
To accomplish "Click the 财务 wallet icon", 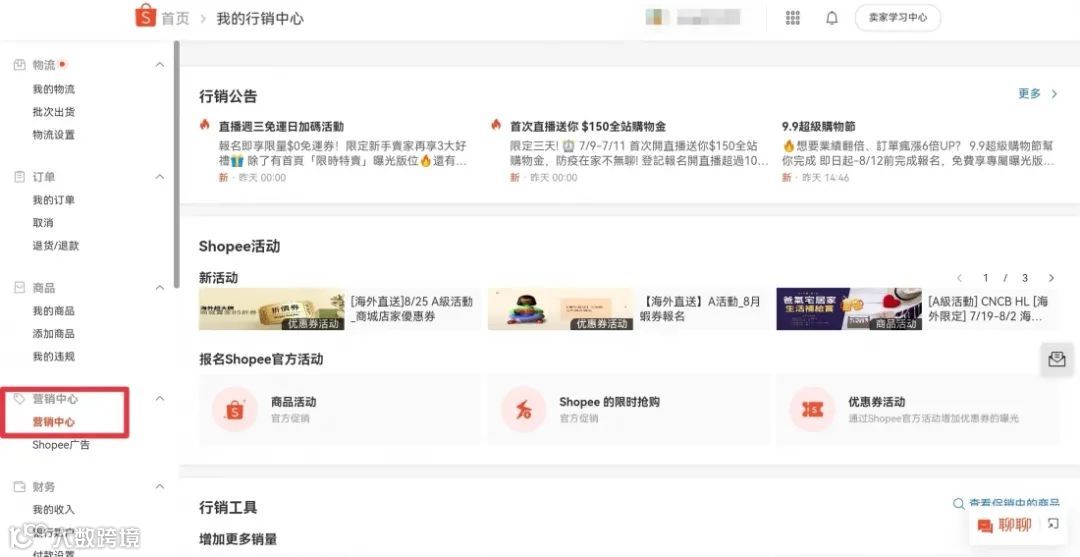I will 19,487.
